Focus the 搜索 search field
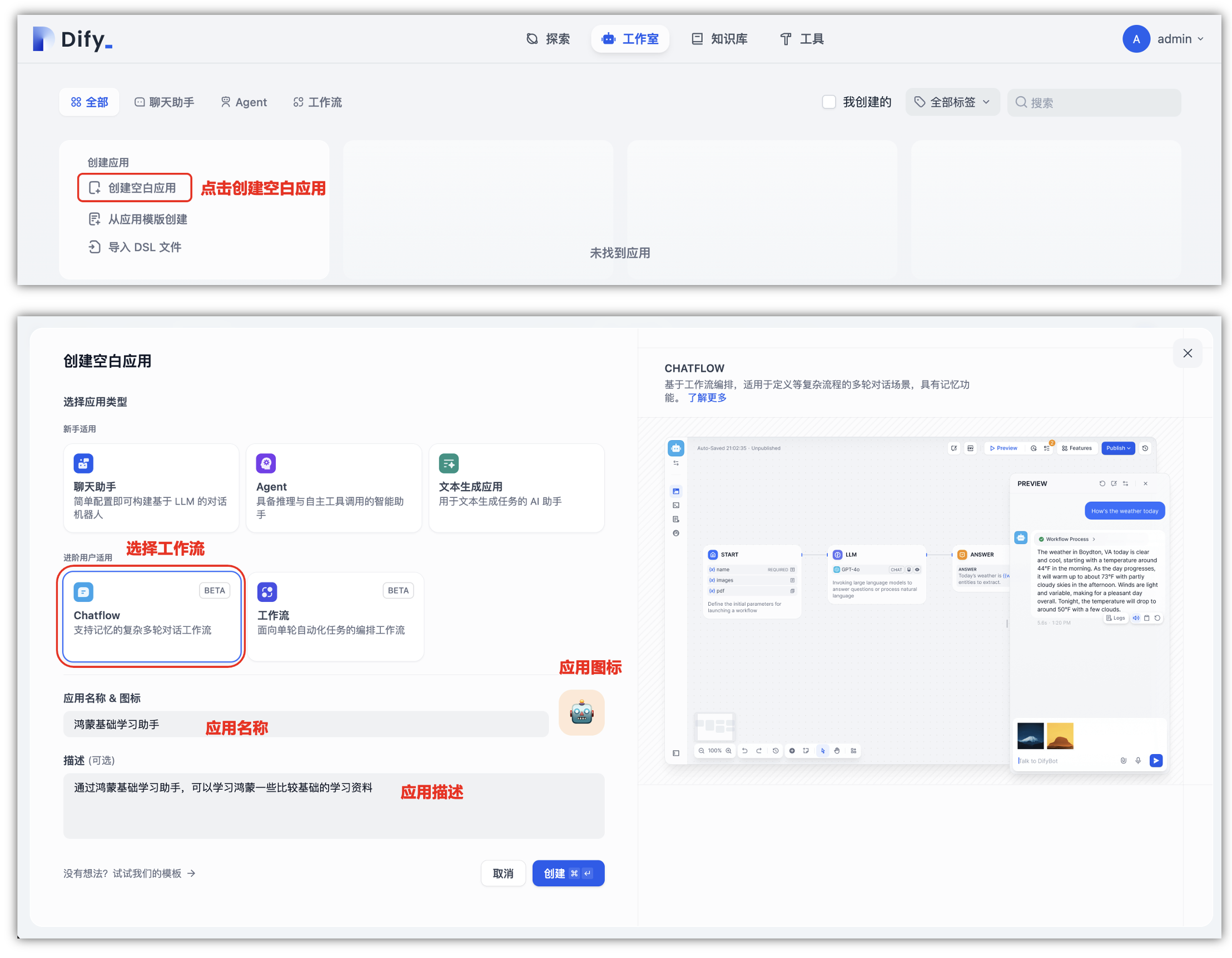This screenshot has height=958, width=1232. tap(1094, 103)
